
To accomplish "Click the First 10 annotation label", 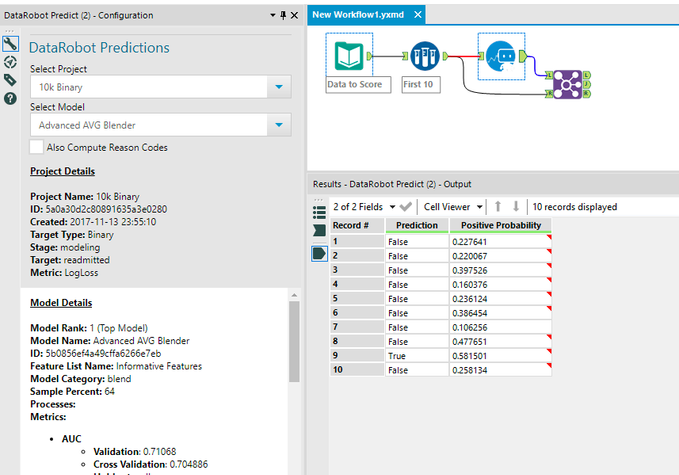I will (x=420, y=84).
